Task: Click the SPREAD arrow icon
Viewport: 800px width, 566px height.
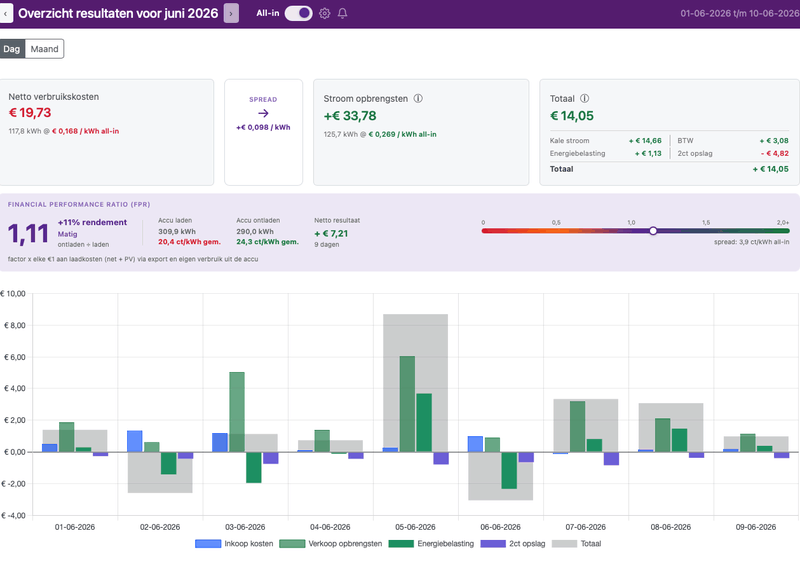Action: (263, 113)
